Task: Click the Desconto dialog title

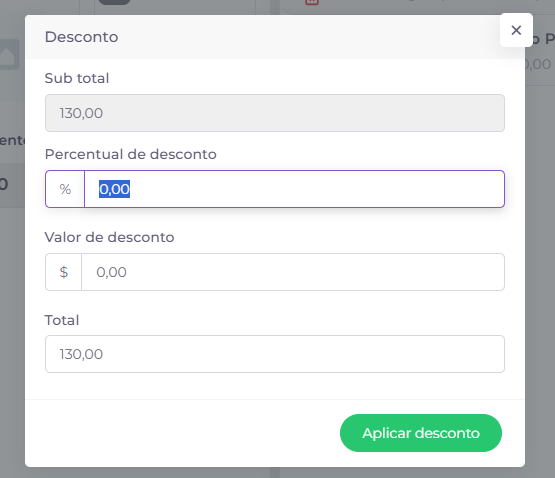Action: click(81, 37)
